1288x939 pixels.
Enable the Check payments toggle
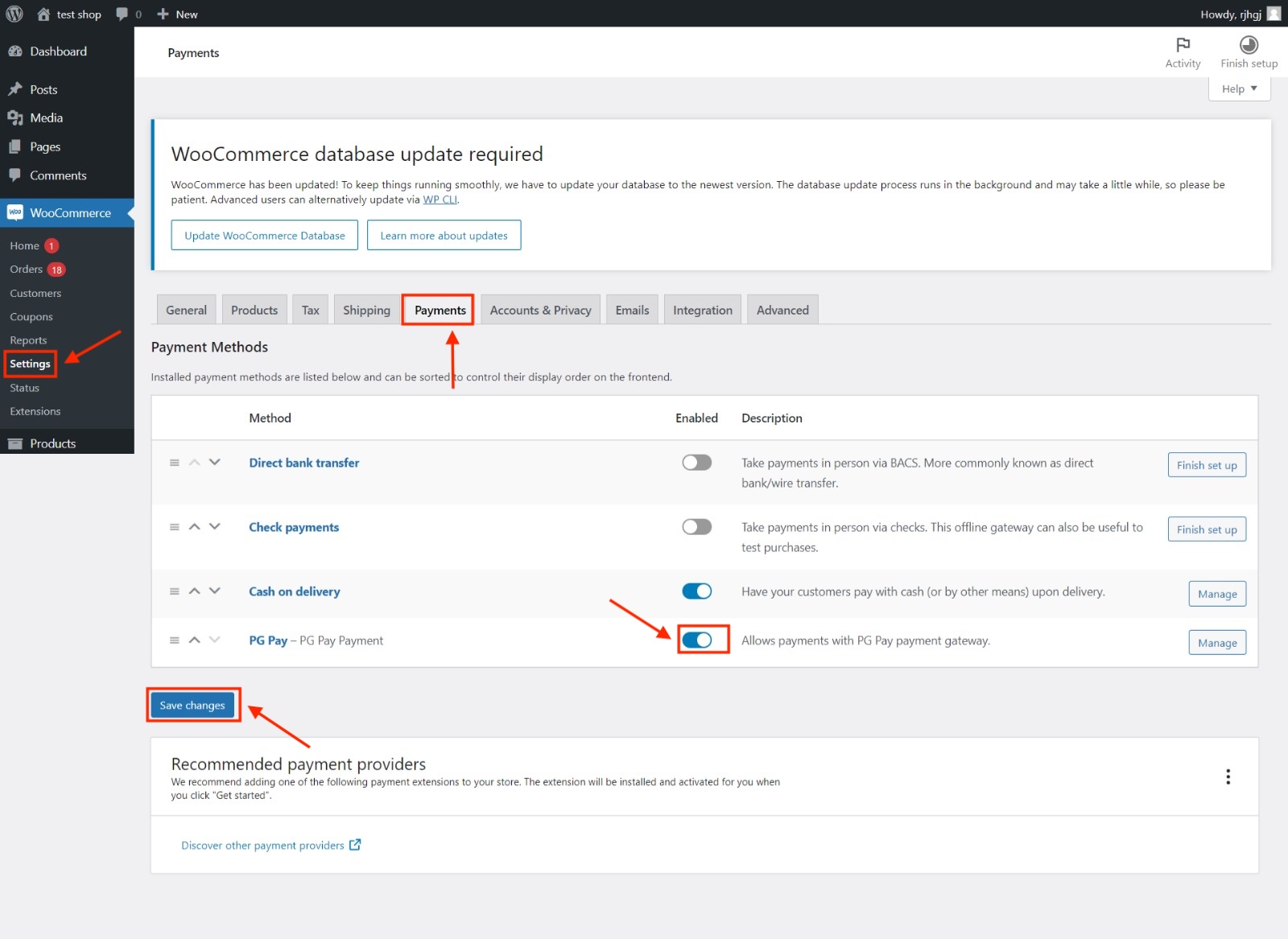tap(696, 527)
